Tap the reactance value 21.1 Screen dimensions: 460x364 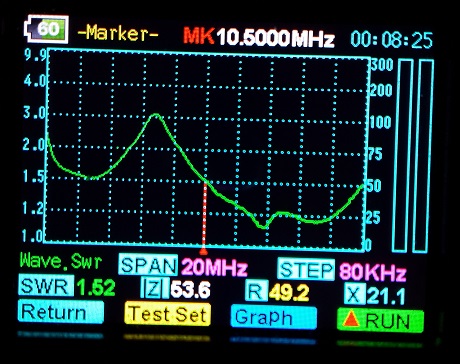pyautogui.click(x=386, y=296)
